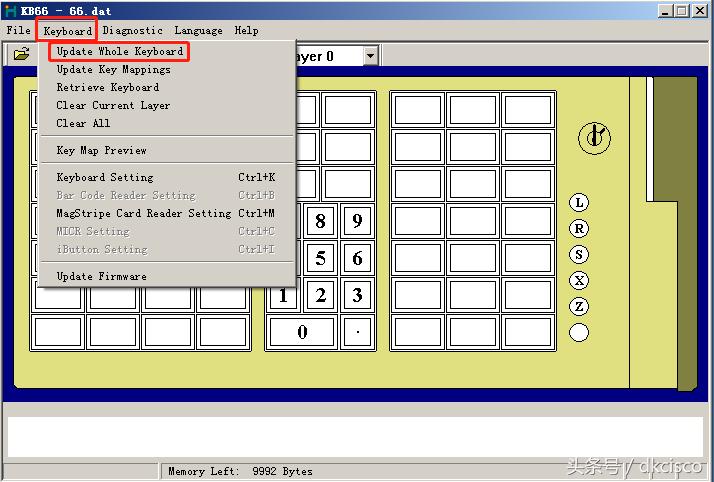Select the Z key position circle
714x482 pixels.
pos(579,307)
